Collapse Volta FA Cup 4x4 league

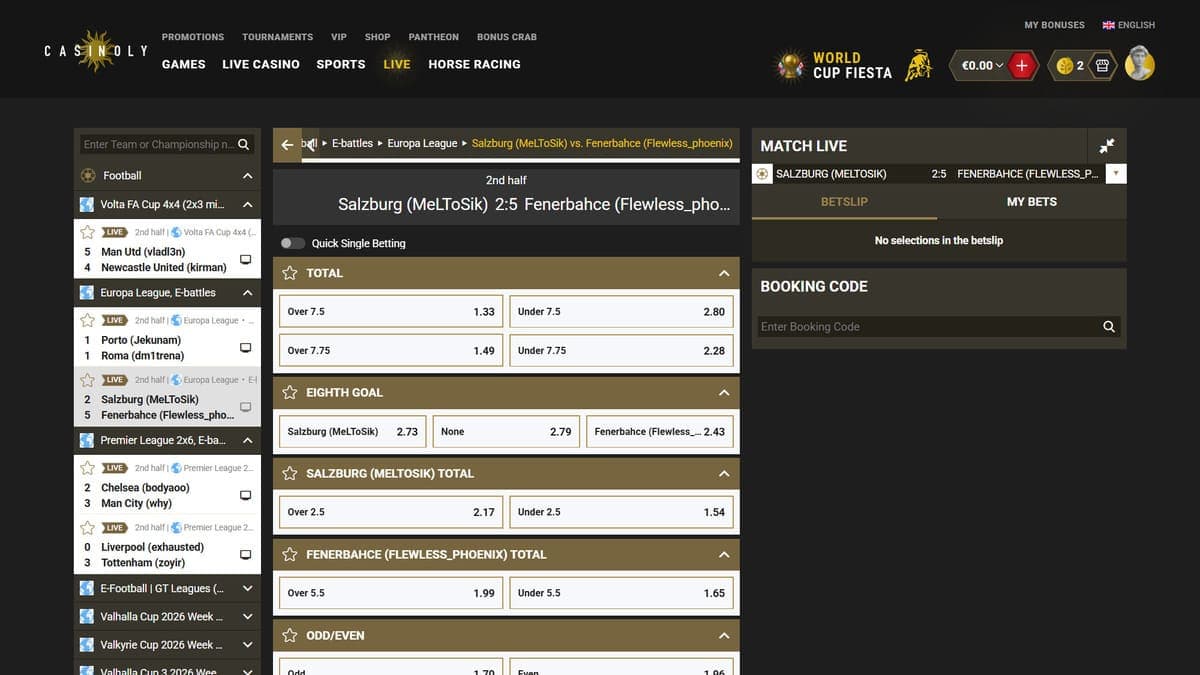point(248,205)
